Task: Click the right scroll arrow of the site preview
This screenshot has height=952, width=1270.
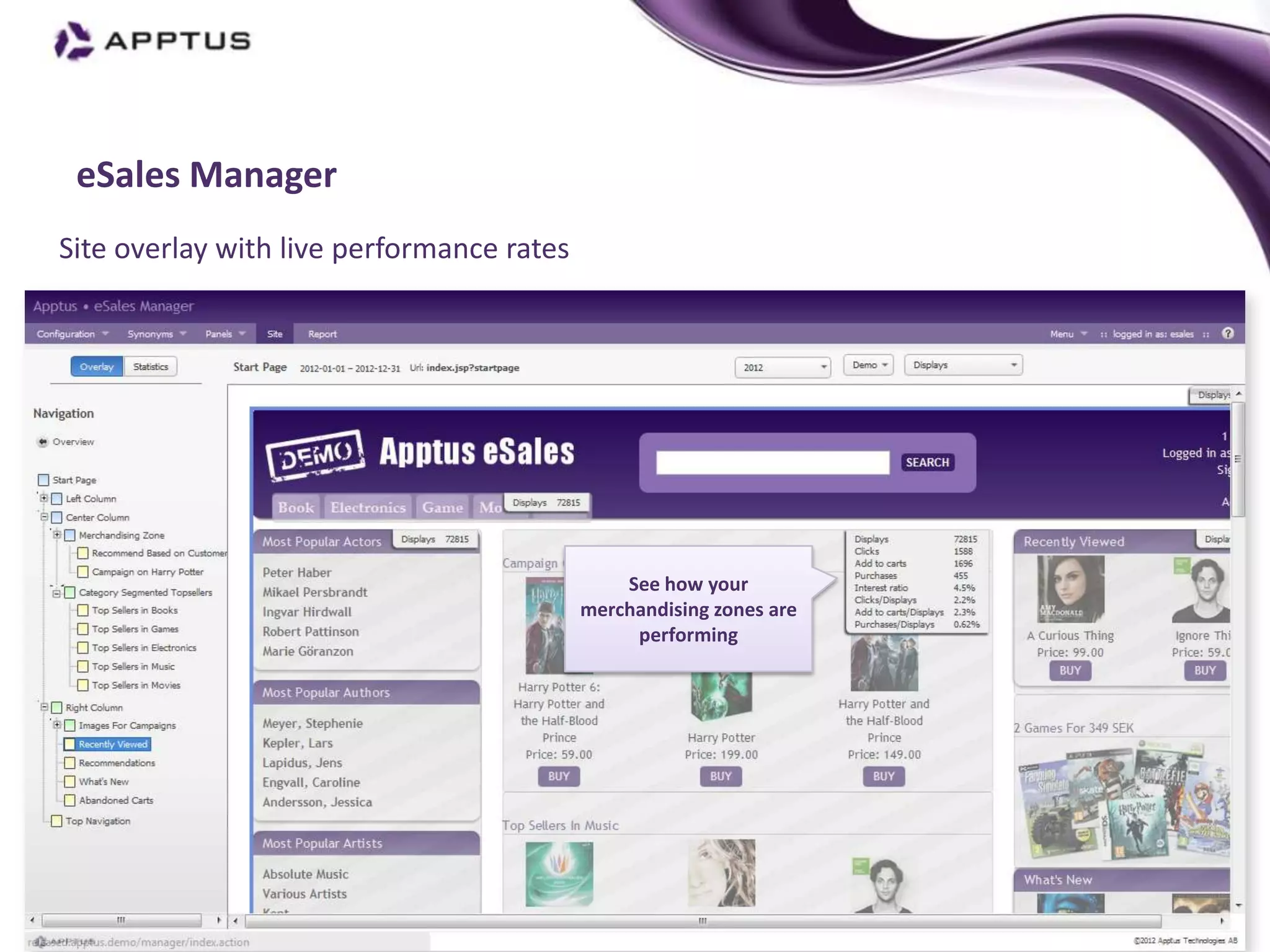Action: click(1222, 920)
